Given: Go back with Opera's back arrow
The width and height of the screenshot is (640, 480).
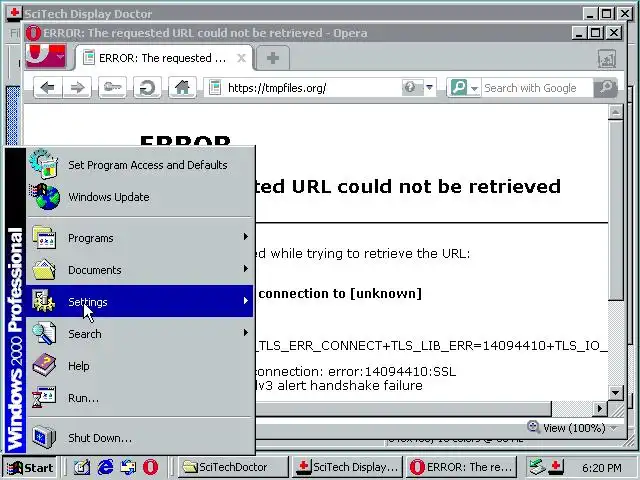Looking at the screenshot, I should pos(48,87).
